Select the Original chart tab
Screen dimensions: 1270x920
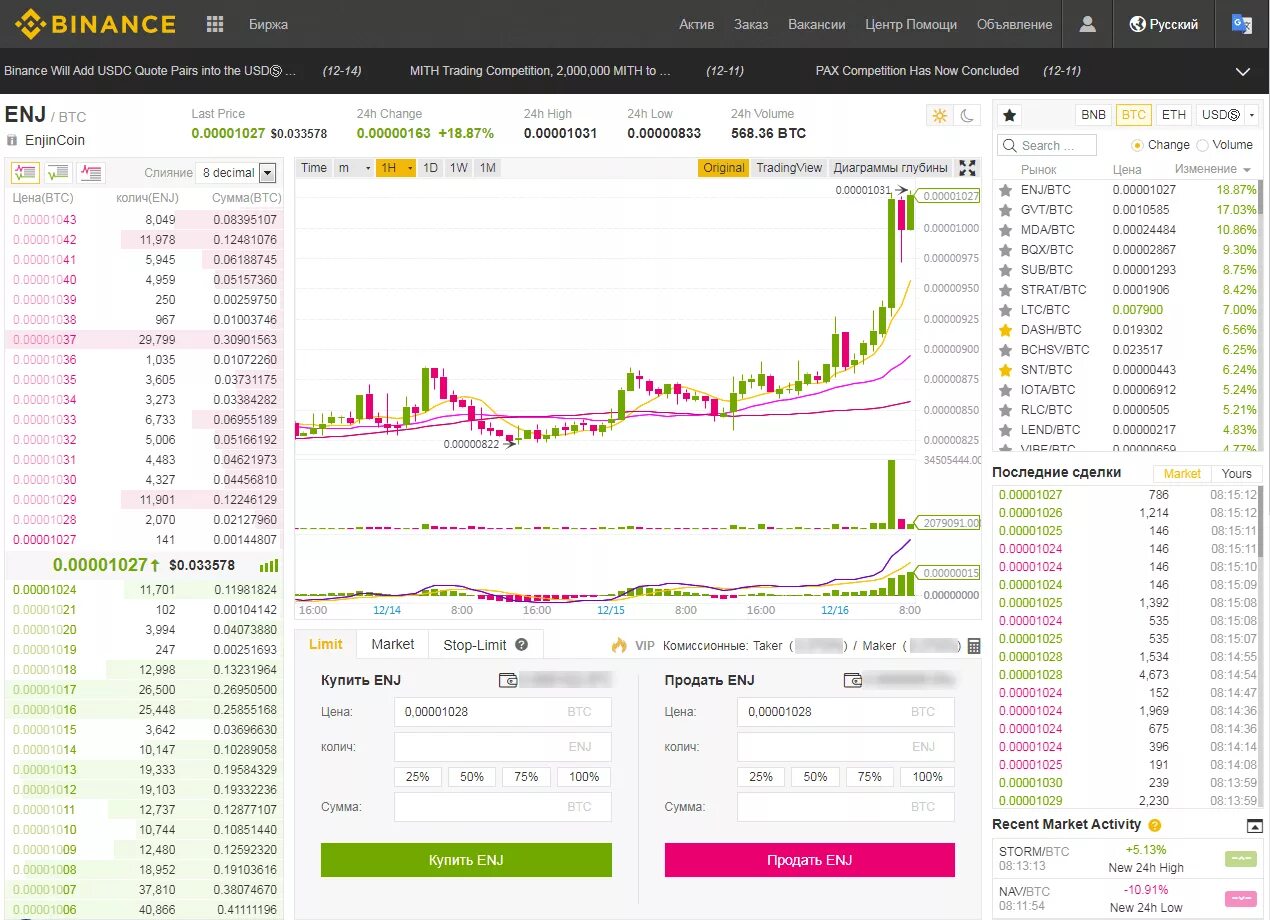pyautogui.click(x=723, y=168)
